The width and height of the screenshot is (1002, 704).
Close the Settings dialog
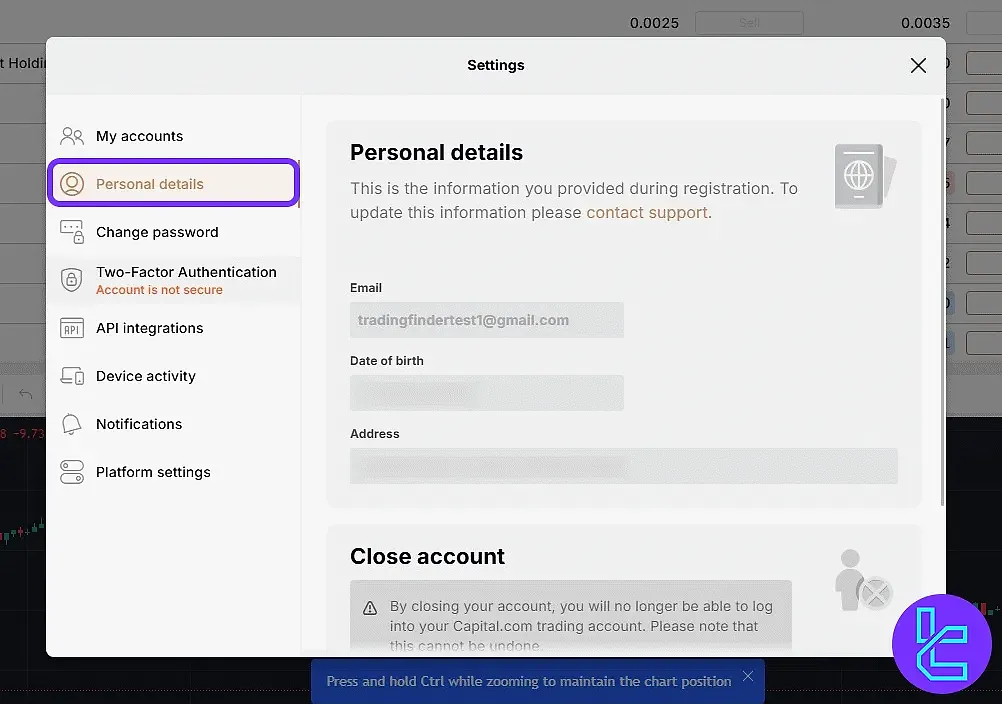[918, 65]
